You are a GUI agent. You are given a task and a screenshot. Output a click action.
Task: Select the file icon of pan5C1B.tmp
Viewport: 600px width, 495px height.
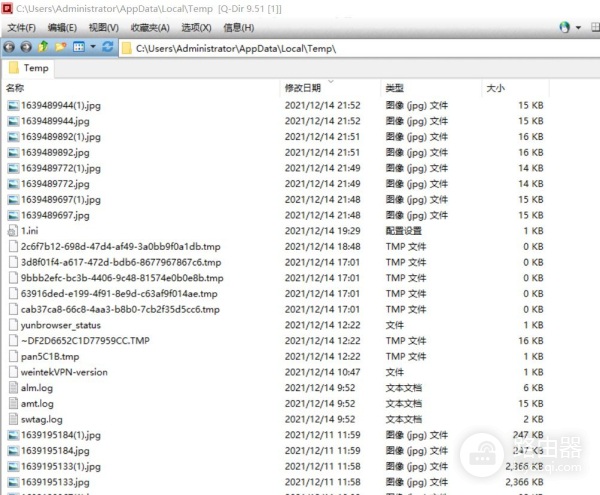coord(13,356)
